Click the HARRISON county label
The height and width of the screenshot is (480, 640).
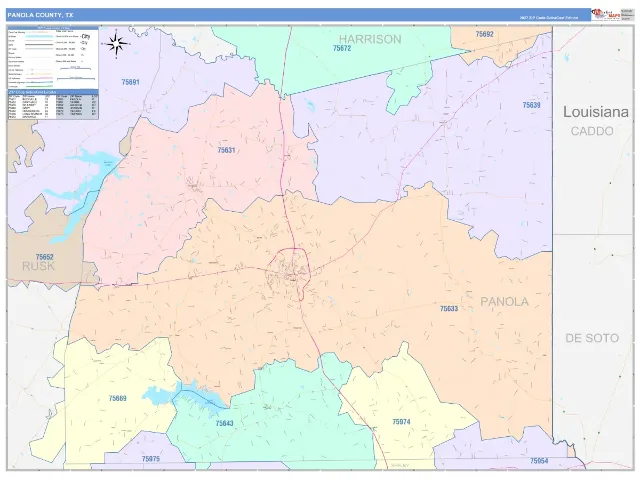tap(370, 39)
